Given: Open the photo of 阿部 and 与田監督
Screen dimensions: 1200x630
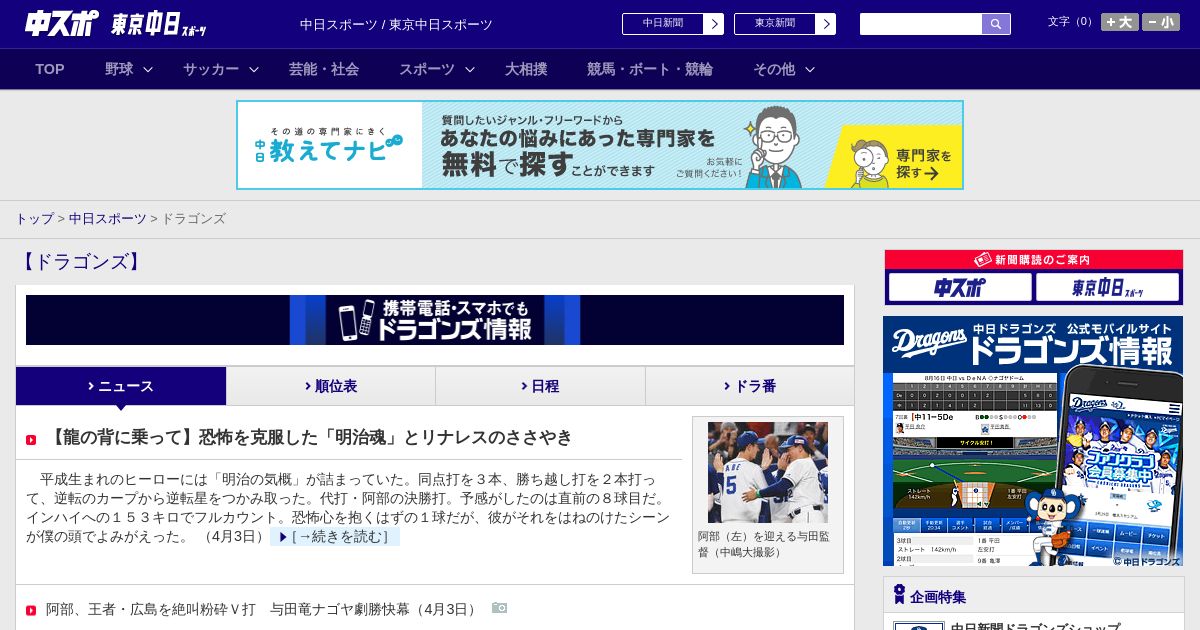Looking at the screenshot, I should 768,472.
